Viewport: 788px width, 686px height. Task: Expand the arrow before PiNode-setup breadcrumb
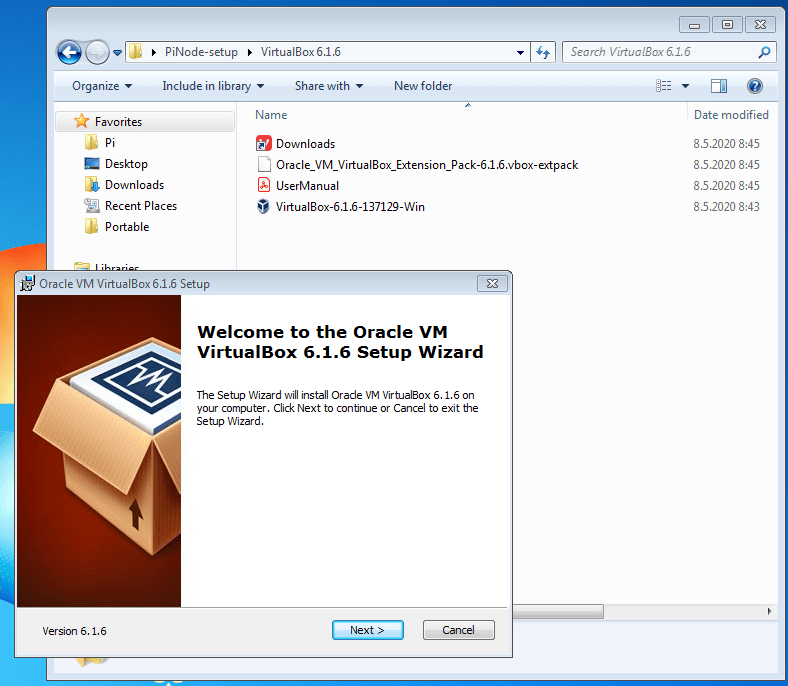154,52
